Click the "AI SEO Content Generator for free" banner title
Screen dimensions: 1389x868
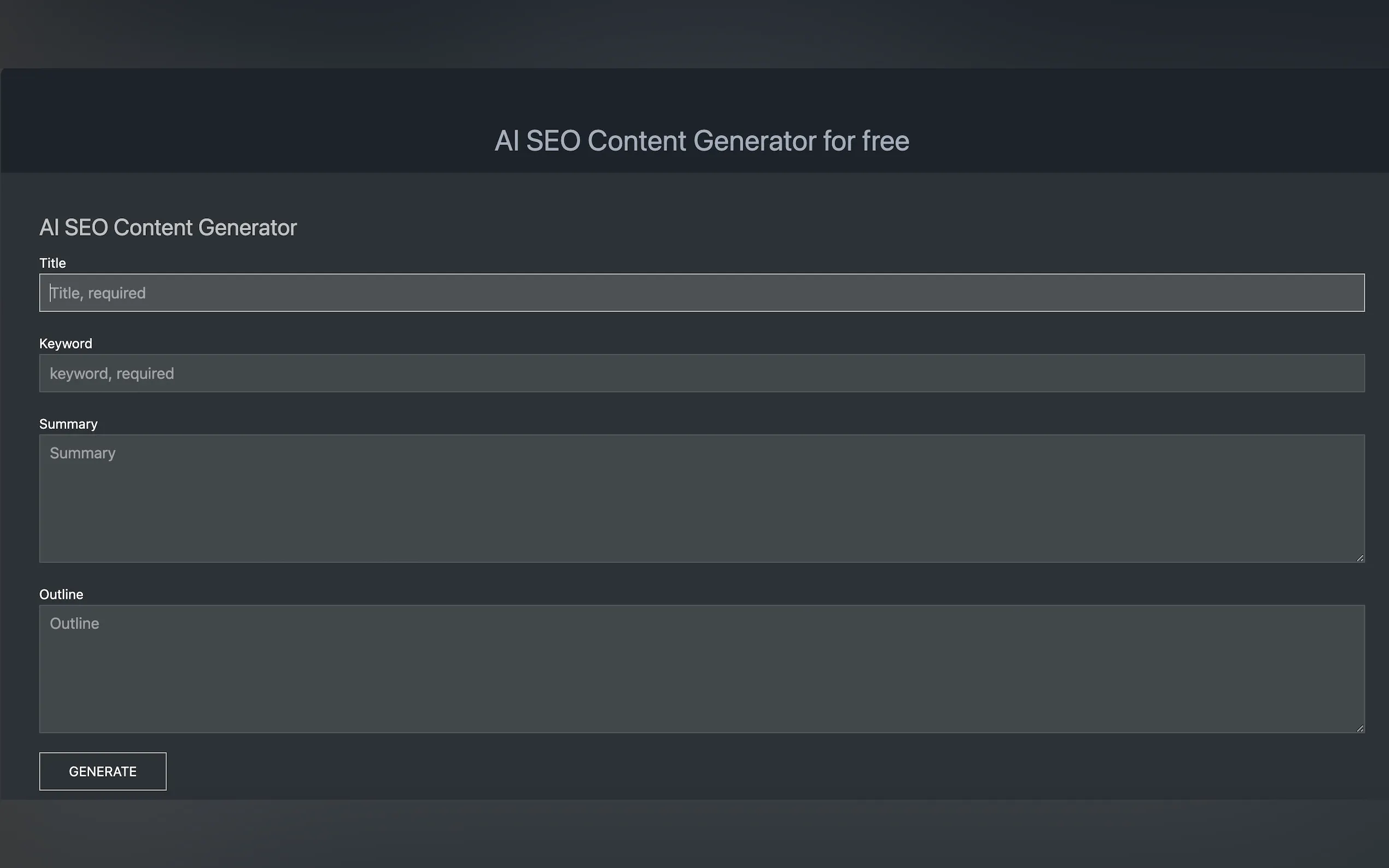click(x=702, y=140)
